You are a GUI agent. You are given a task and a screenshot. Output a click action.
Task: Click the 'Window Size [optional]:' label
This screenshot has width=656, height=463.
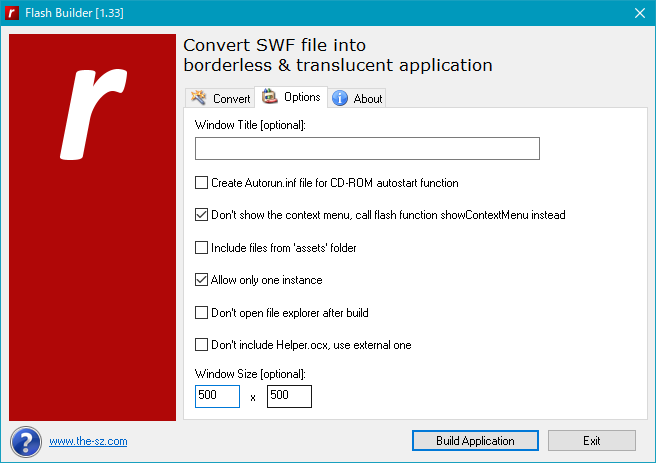tap(250, 374)
